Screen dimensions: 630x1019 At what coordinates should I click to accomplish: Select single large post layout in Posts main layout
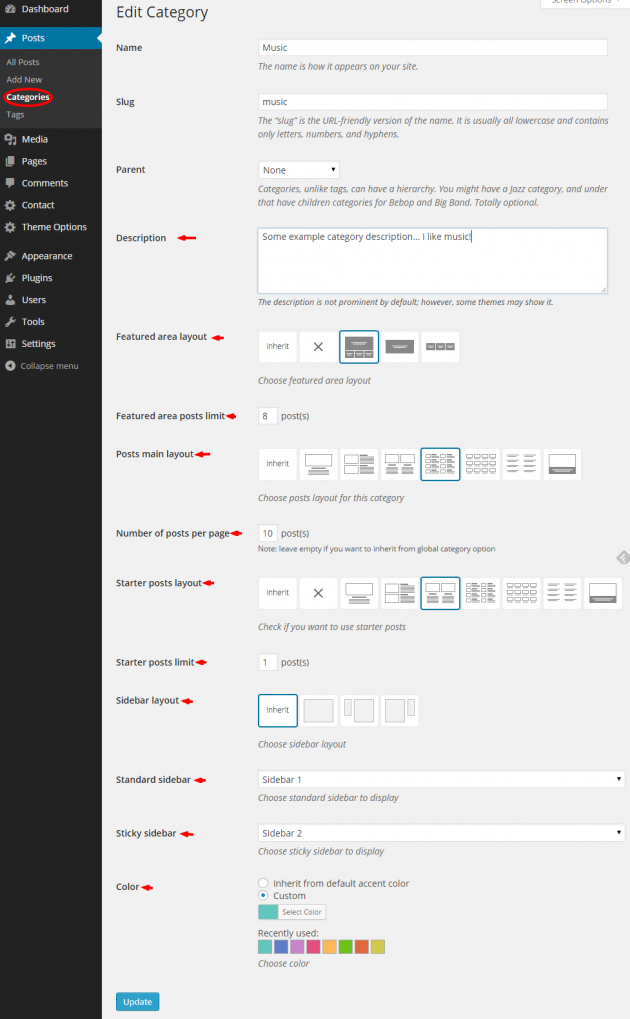[x=318, y=464]
